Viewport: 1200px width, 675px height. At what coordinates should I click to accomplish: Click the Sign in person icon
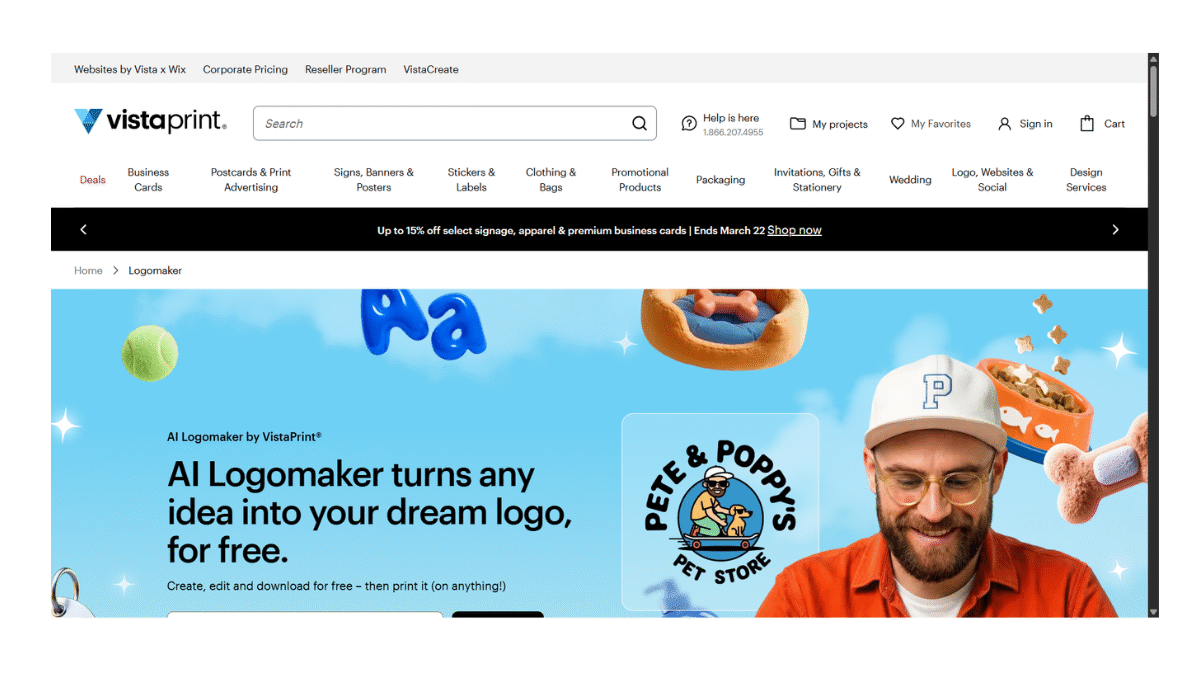click(x=1005, y=124)
